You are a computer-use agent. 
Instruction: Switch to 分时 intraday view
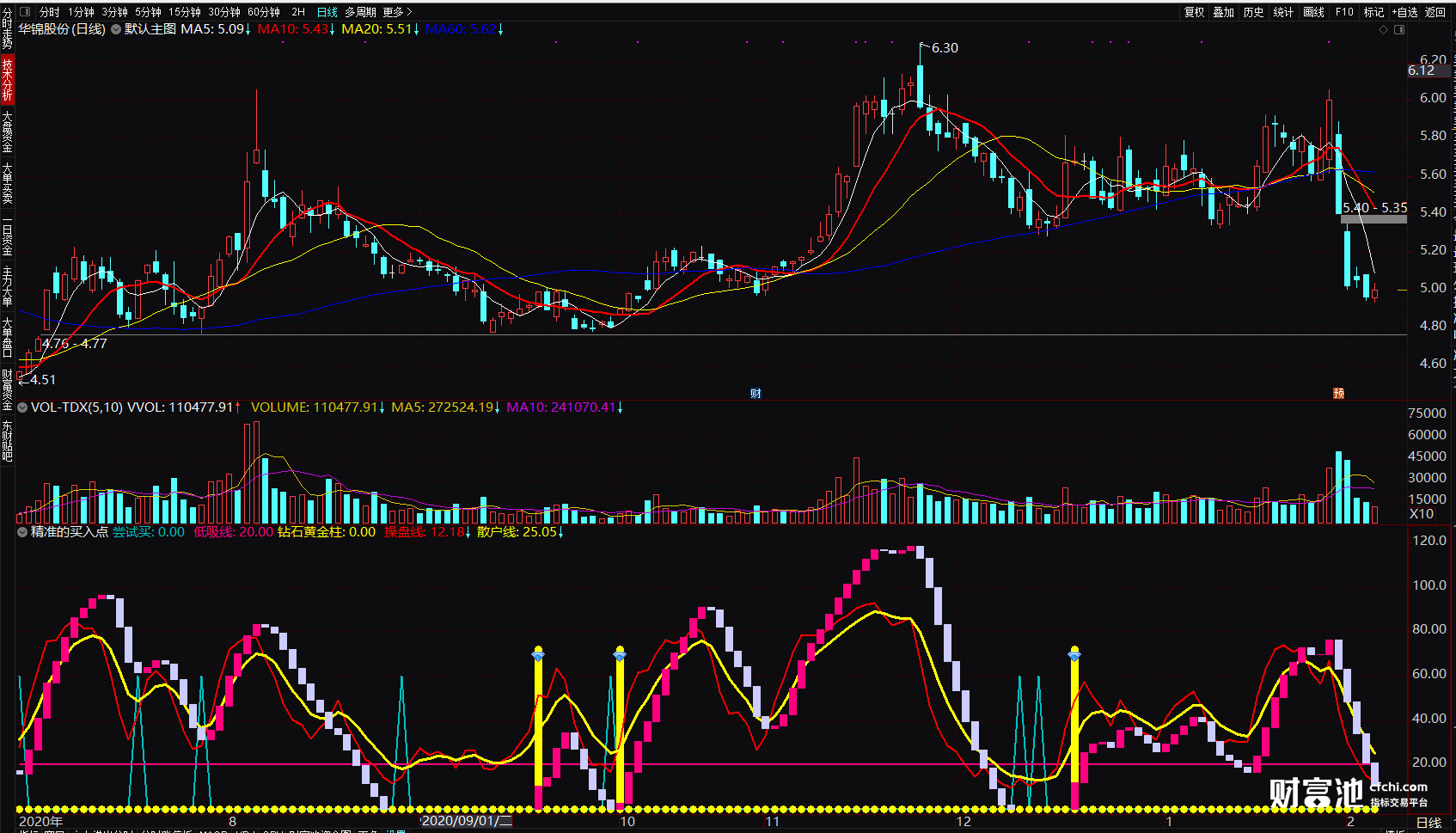click(50, 12)
